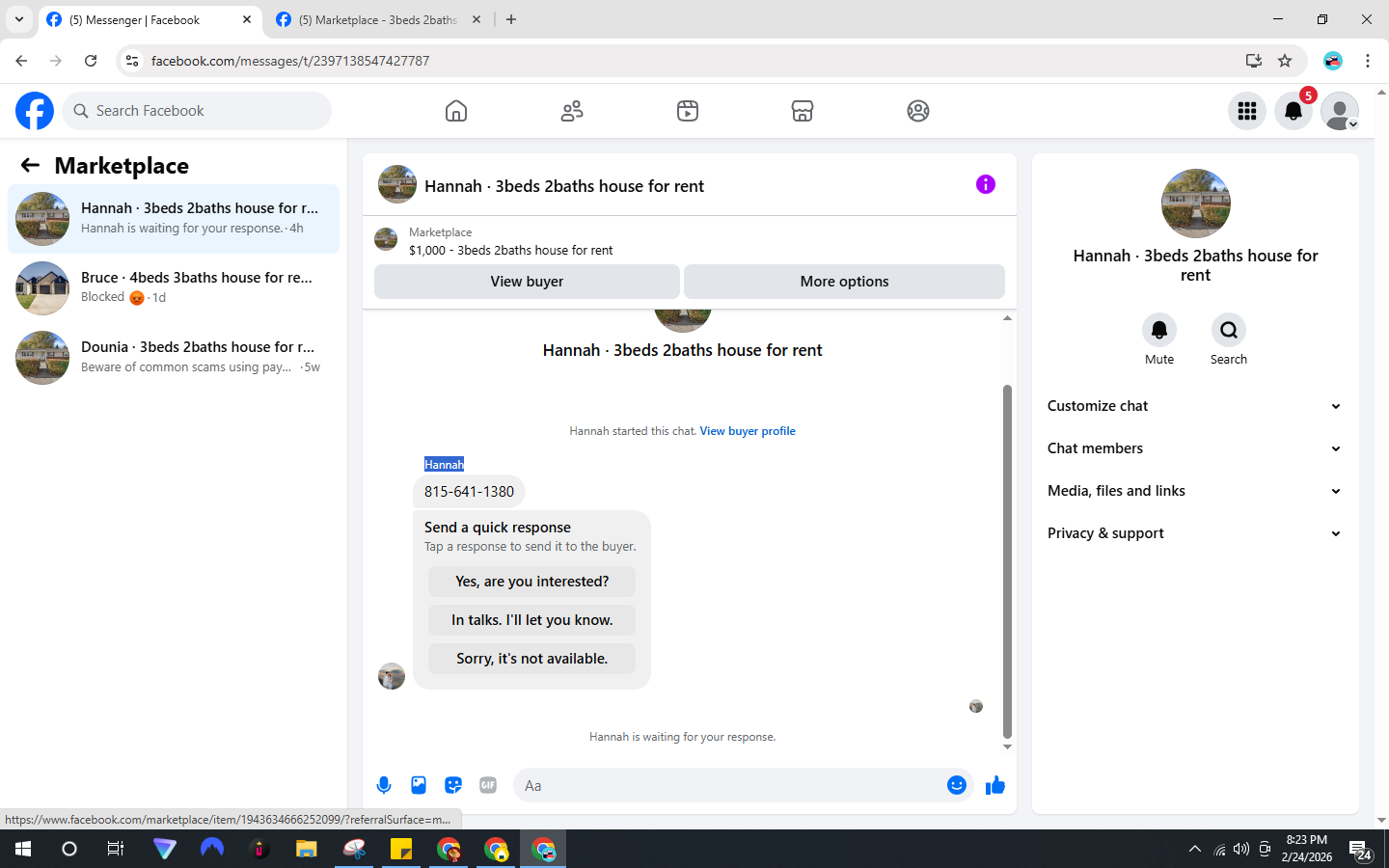Image resolution: width=1389 pixels, height=868 pixels.
Task: Follow the View buyer profile link
Action: (x=748, y=431)
